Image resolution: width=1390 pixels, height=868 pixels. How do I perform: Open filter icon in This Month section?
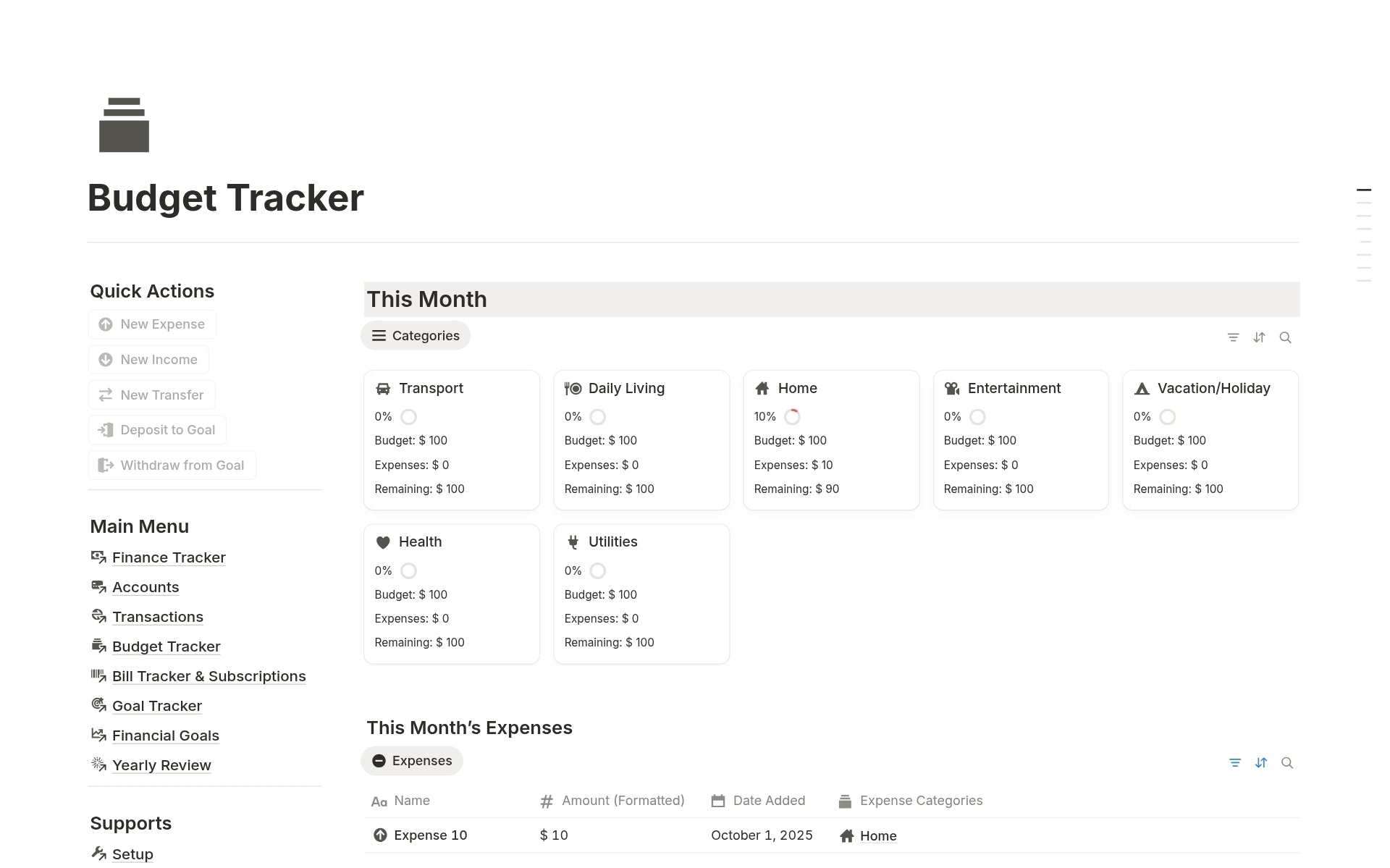pyautogui.click(x=1233, y=337)
